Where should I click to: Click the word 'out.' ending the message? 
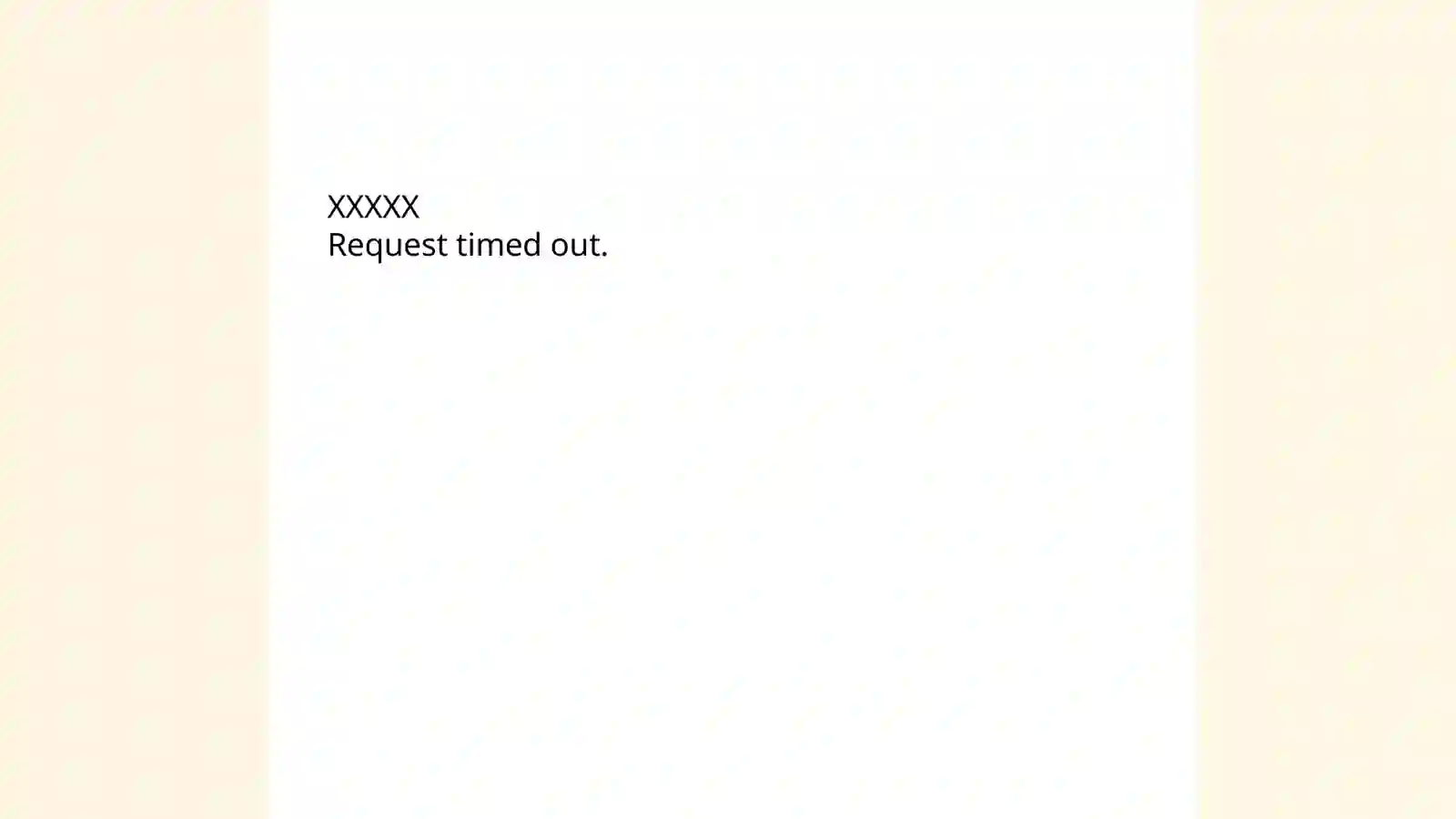click(x=579, y=246)
